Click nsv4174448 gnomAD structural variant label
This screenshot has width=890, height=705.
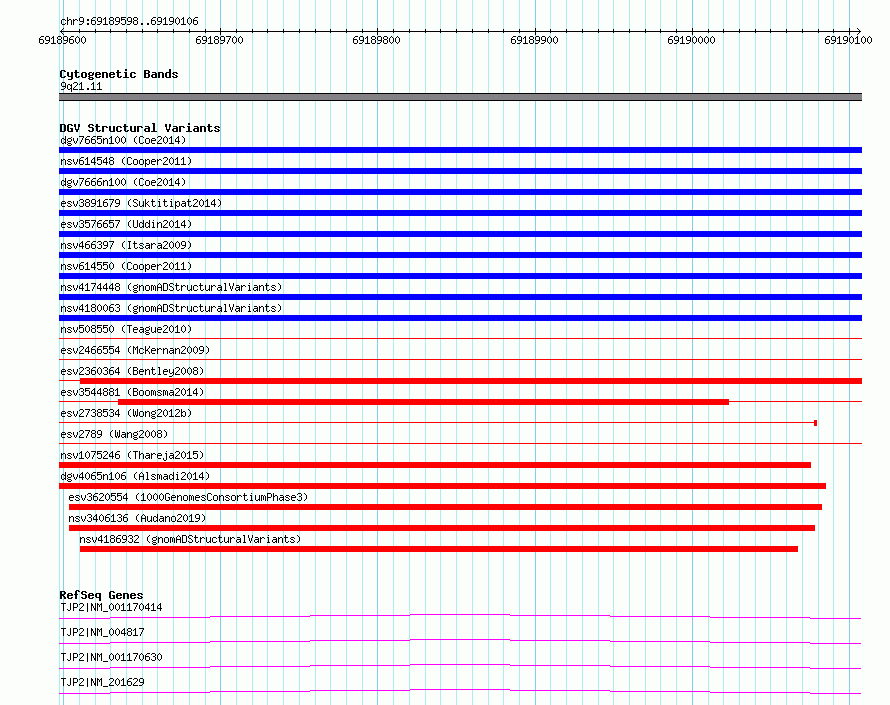[x=171, y=287]
